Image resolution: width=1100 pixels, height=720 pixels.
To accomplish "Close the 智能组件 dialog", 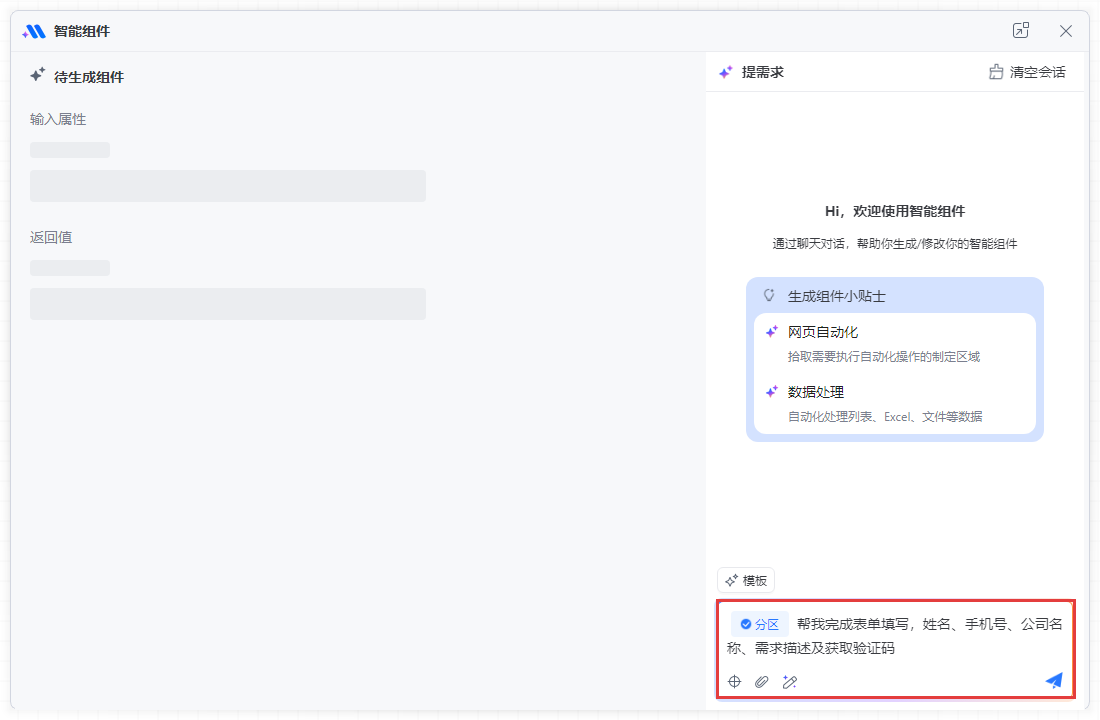I will pos(1066,31).
